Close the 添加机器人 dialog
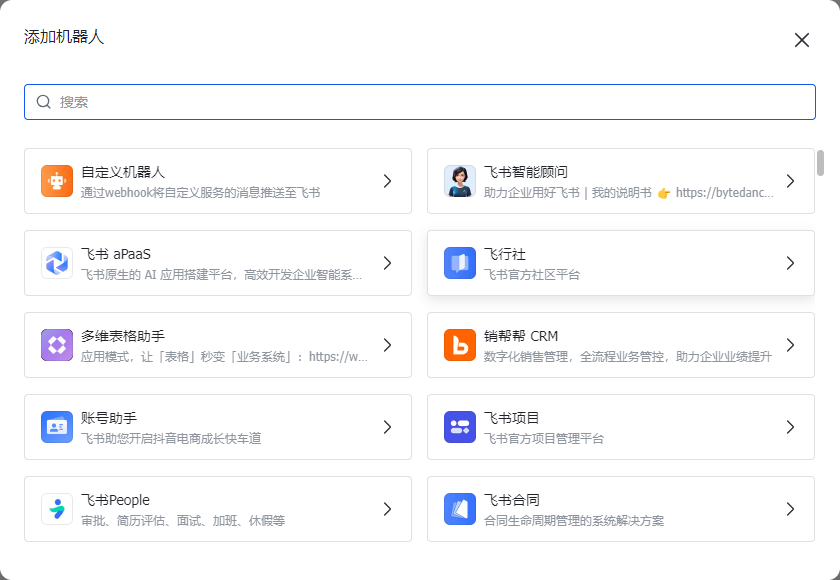The width and height of the screenshot is (840, 580). 801,40
